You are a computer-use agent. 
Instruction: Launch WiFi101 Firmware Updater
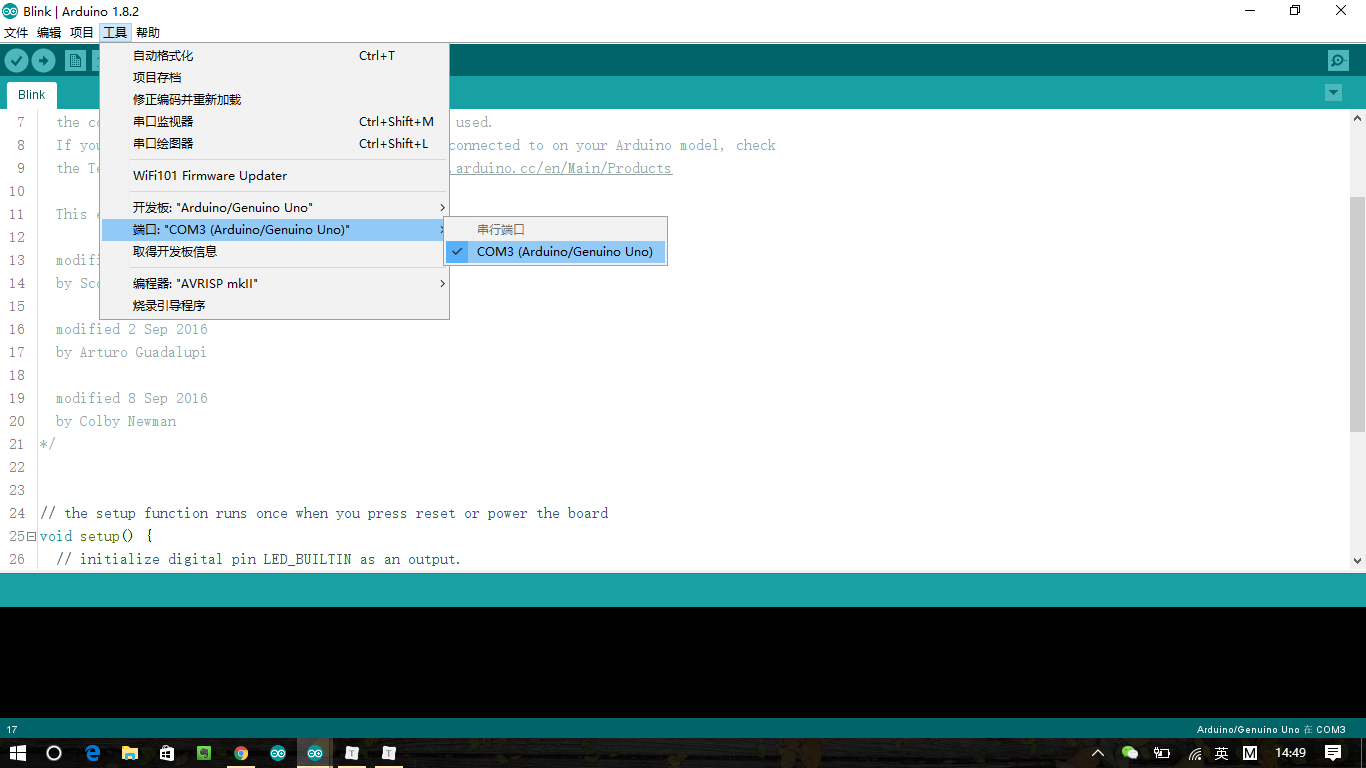275,176
